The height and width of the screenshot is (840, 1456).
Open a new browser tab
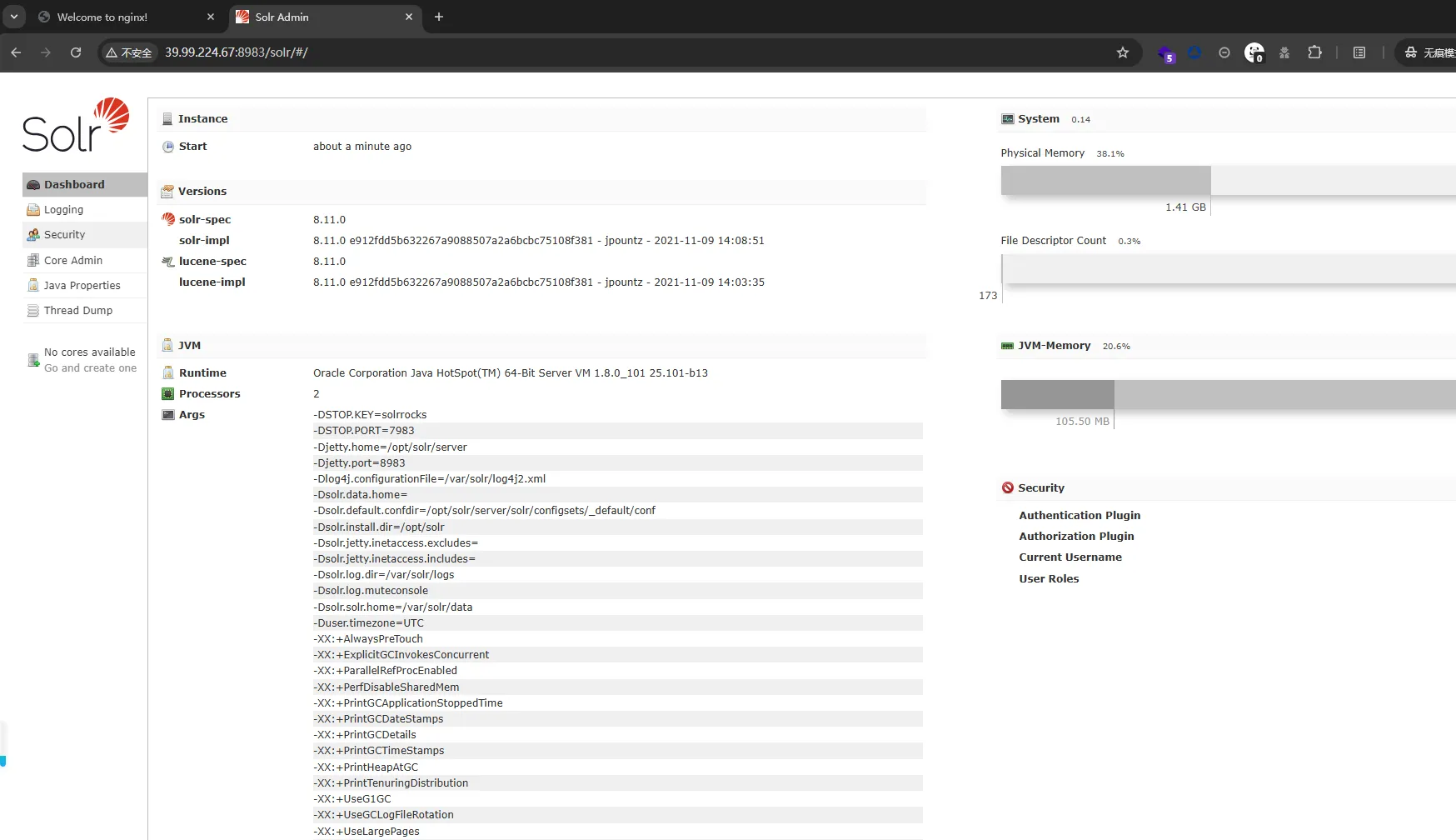pyautogui.click(x=439, y=17)
